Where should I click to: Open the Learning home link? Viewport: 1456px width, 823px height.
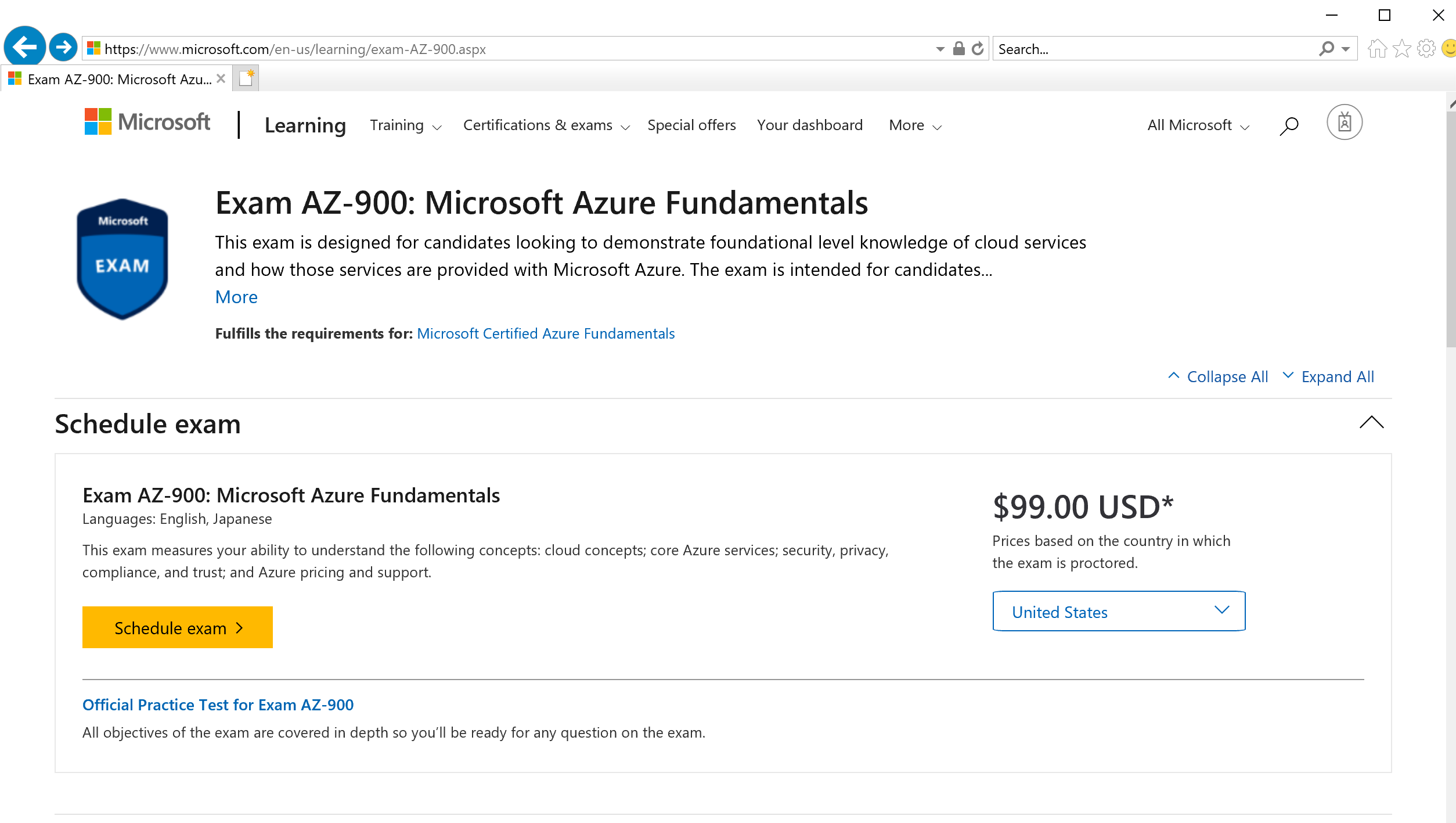tap(305, 125)
